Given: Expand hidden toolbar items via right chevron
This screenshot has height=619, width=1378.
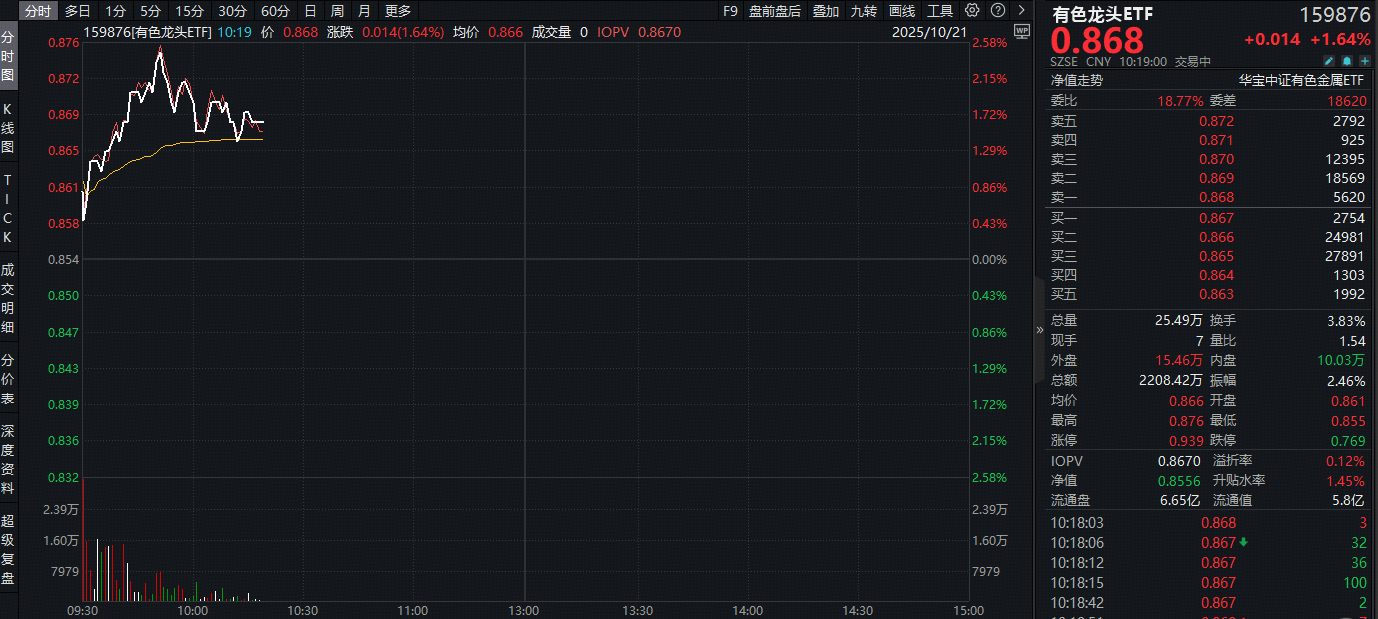Looking at the screenshot, I should (1021, 10).
